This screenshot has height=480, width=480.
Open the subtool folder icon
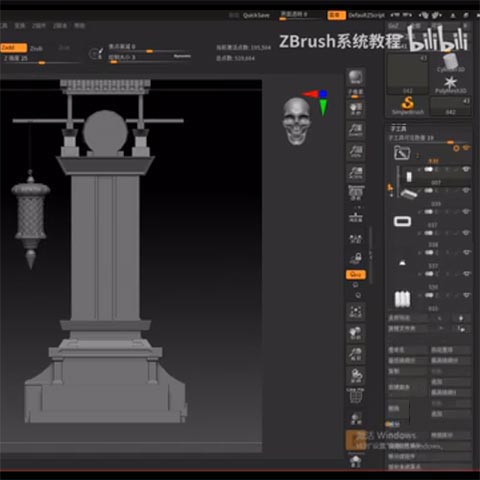401,153
